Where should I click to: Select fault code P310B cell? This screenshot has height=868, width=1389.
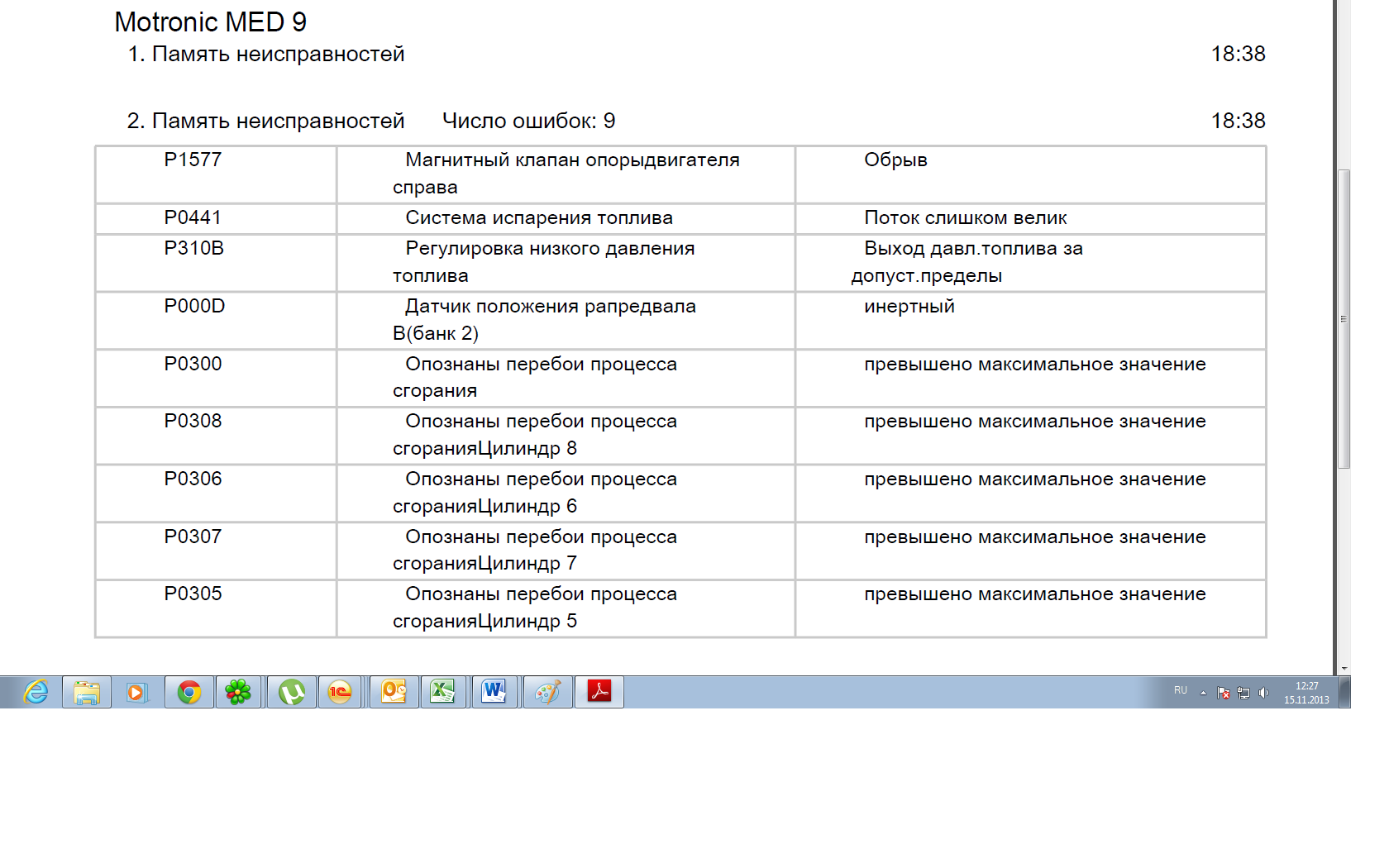click(216, 263)
